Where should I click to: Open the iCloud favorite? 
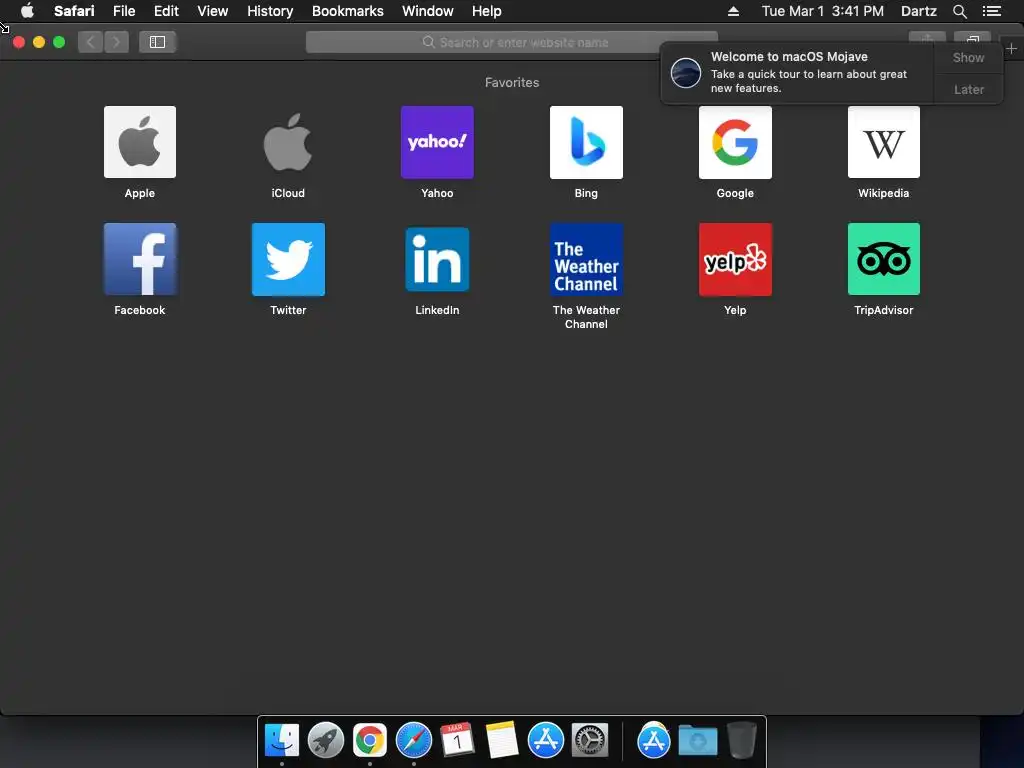[288, 142]
